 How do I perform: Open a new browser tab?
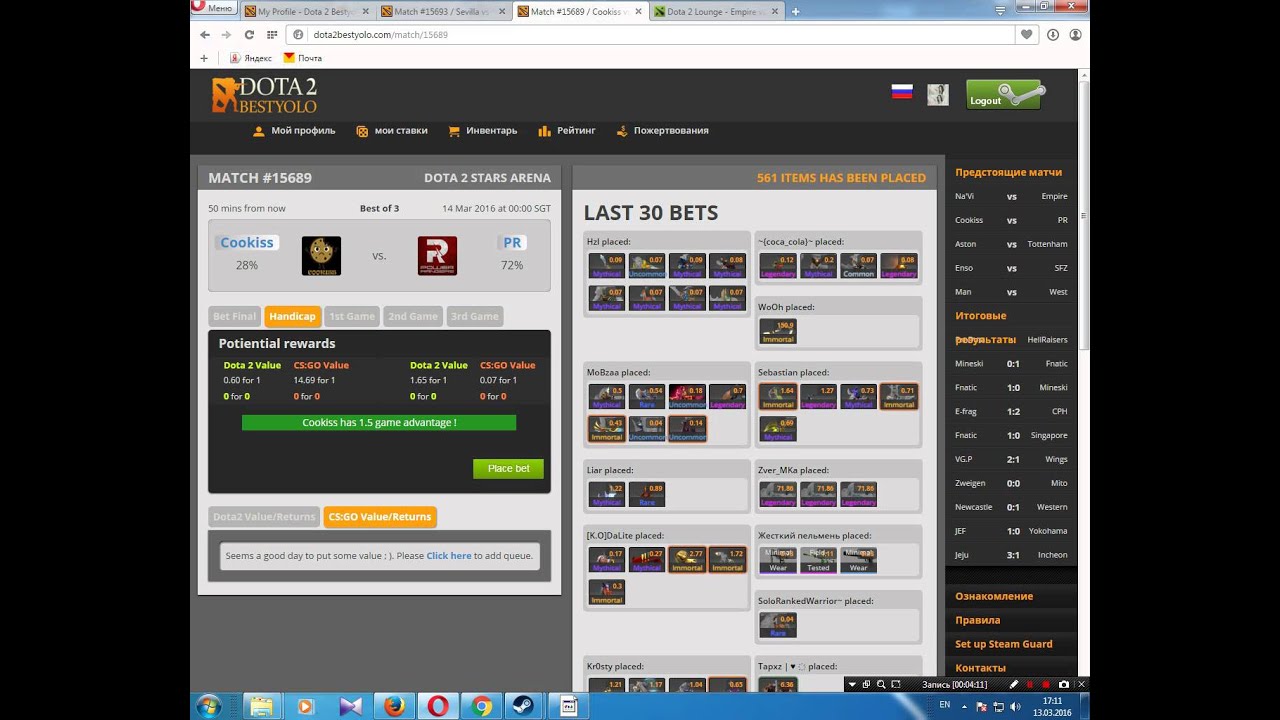(796, 12)
